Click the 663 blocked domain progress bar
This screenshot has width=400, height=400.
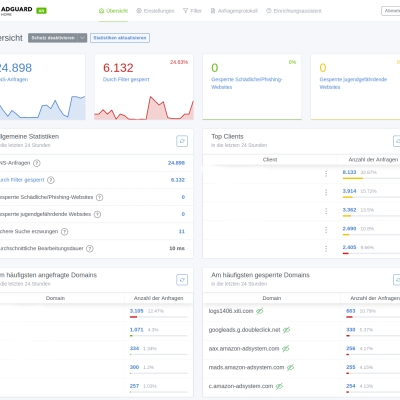point(373,317)
